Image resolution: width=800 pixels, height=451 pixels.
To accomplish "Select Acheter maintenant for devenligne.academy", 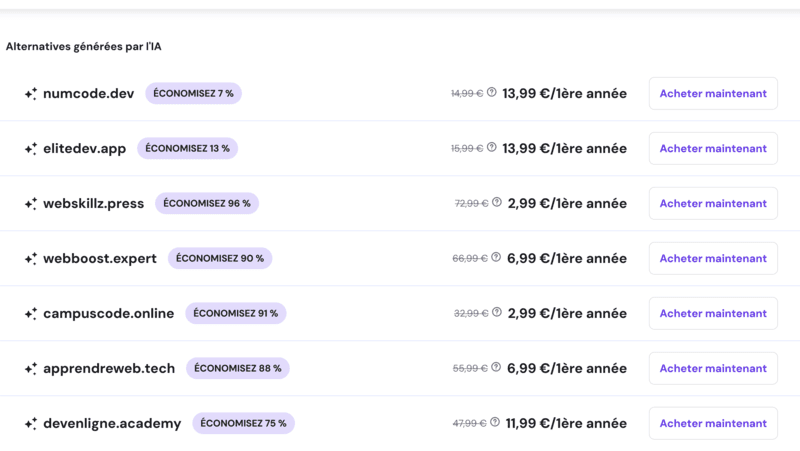I will pyautogui.click(x=713, y=423).
